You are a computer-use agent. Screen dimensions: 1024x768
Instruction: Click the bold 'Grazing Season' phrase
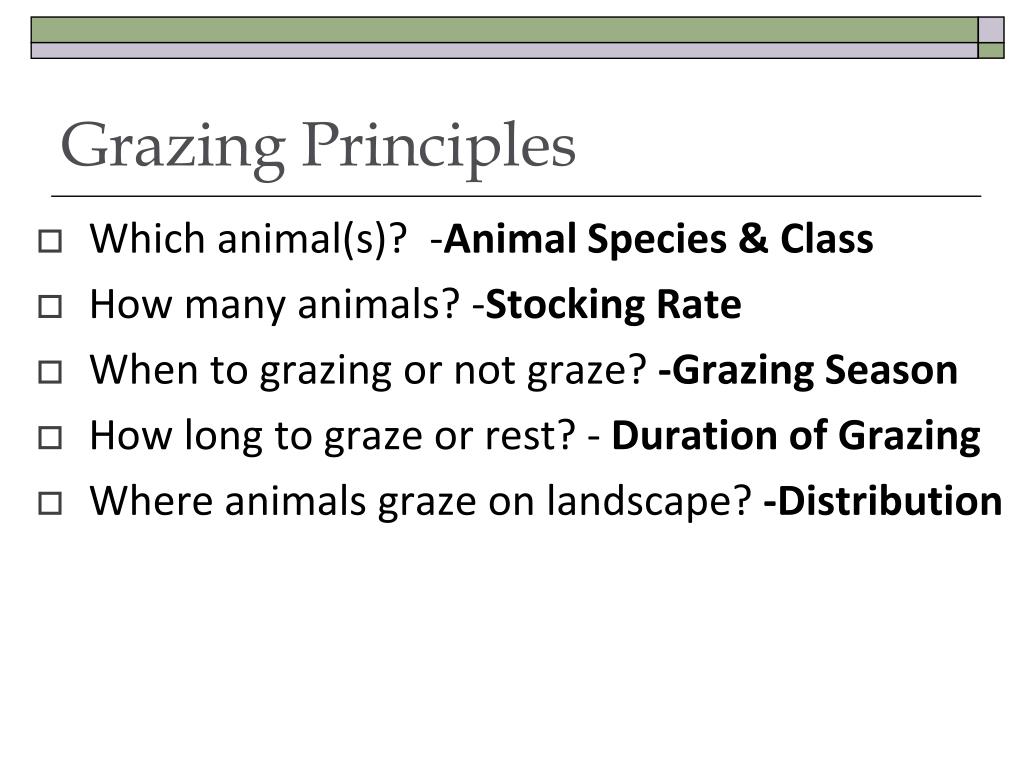[x=808, y=371]
